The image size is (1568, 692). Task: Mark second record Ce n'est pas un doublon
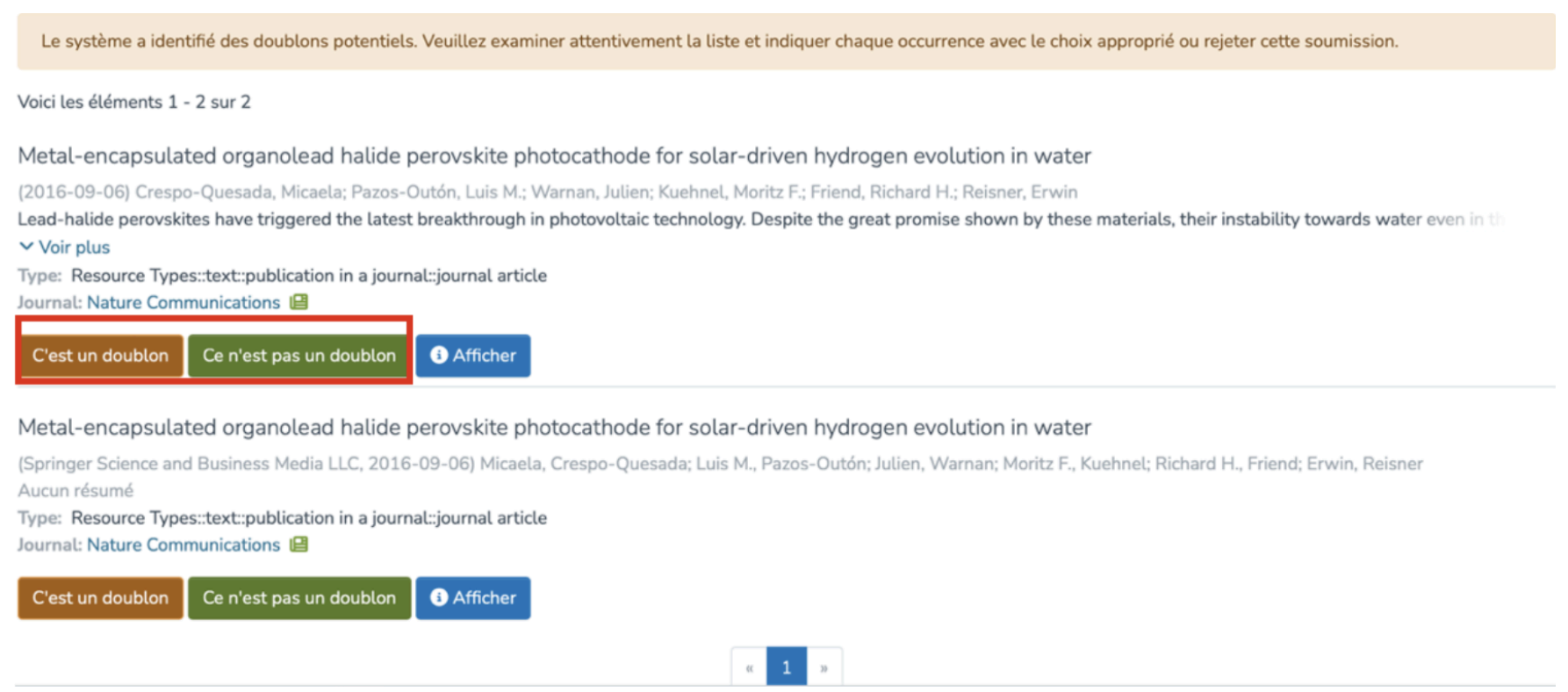pos(298,598)
